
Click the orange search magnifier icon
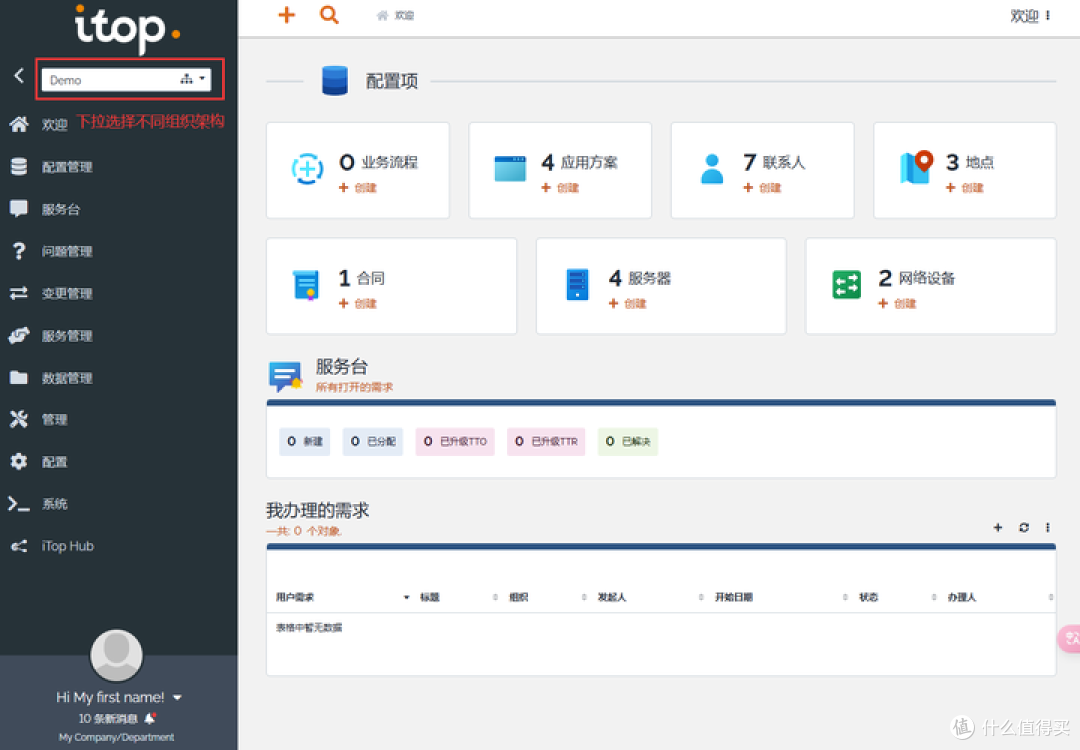(329, 14)
